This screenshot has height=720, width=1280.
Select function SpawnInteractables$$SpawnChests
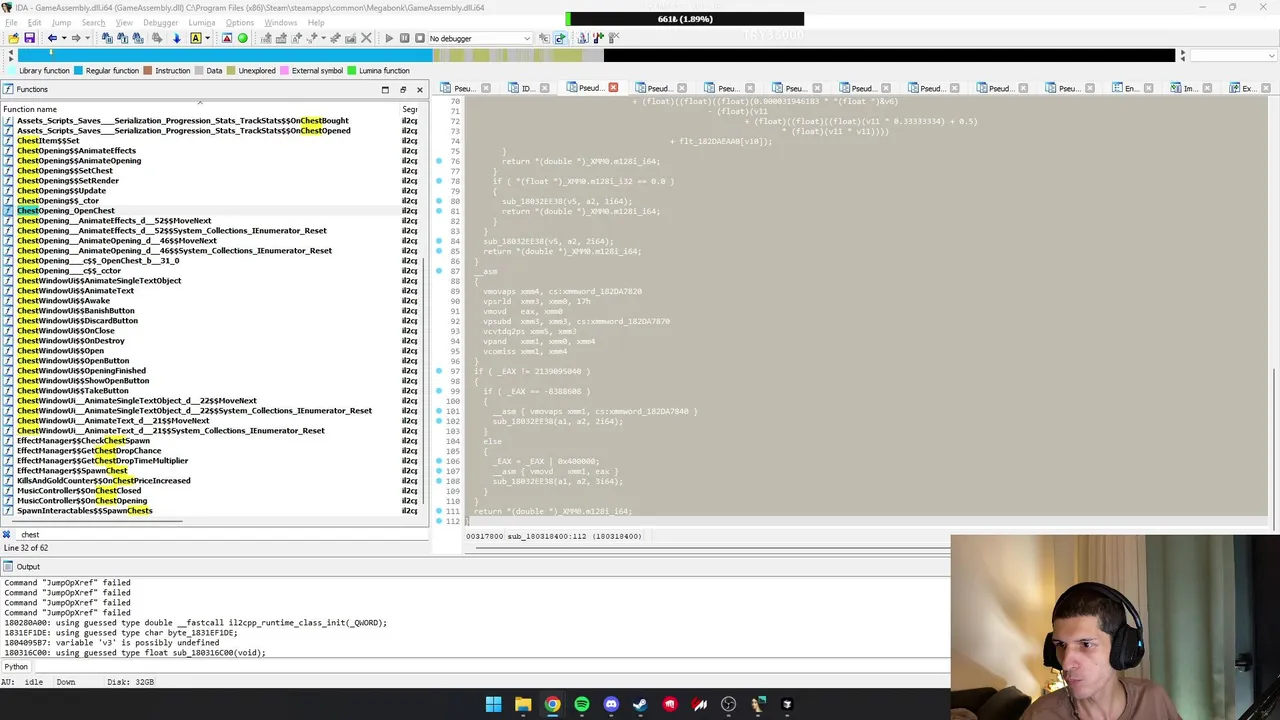click(x=85, y=511)
